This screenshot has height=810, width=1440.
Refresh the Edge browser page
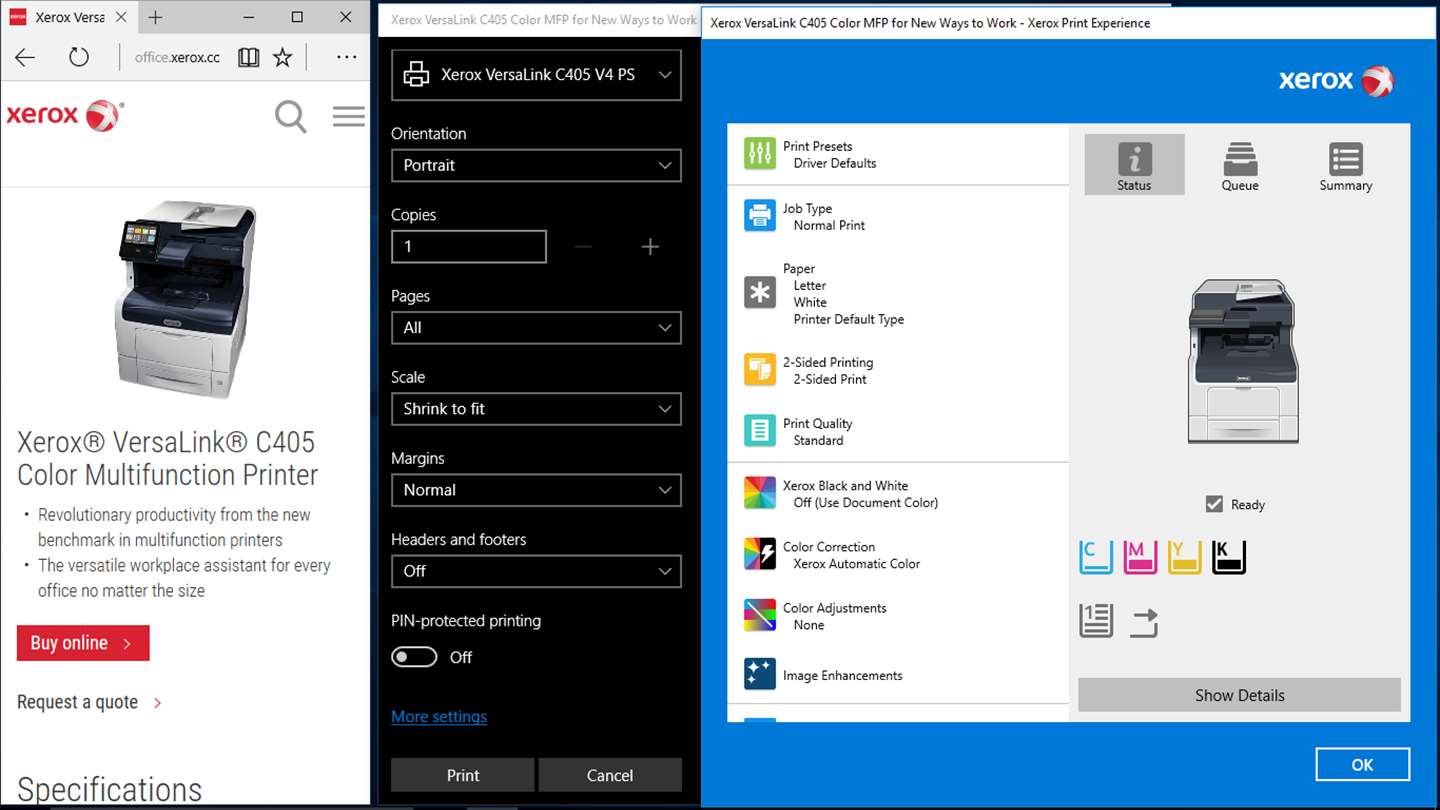coord(79,57)
